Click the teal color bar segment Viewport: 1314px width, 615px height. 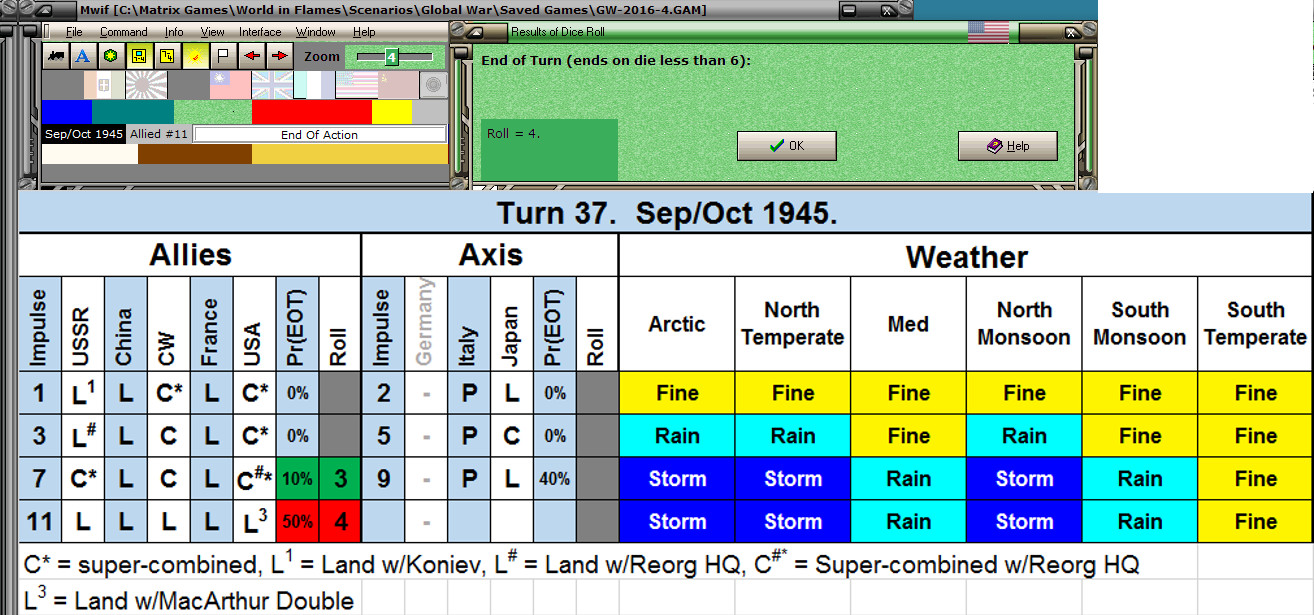(132, 111)
